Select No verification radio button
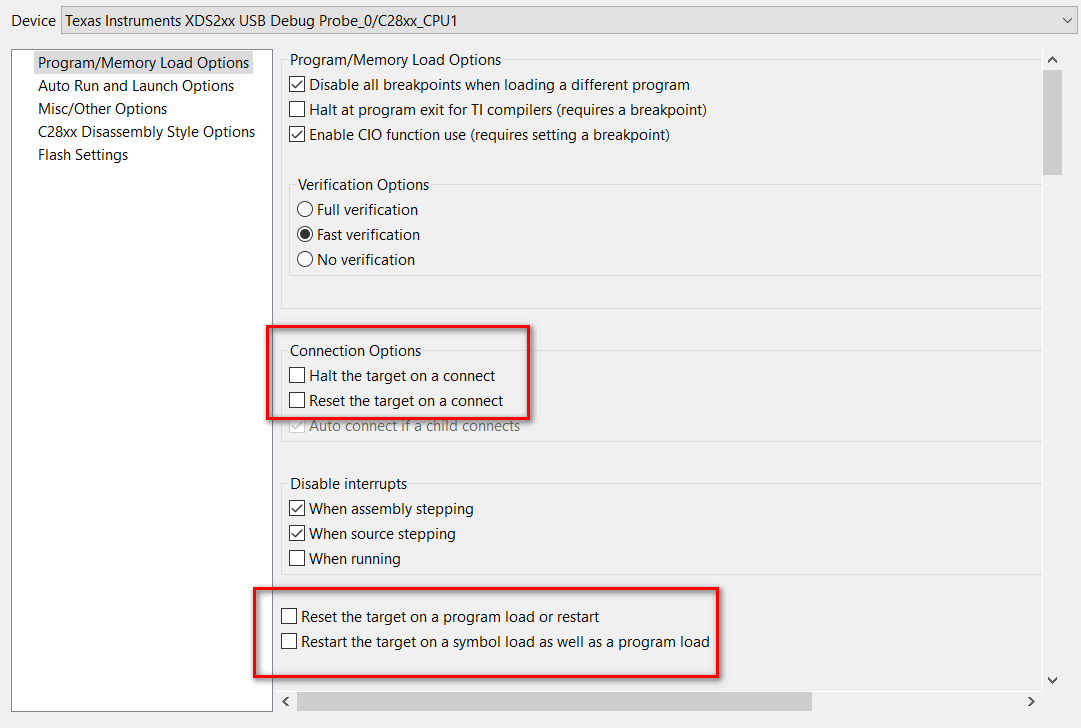Image resolution: width=1081 pixels, height=728 pixels. coord(305,260)
